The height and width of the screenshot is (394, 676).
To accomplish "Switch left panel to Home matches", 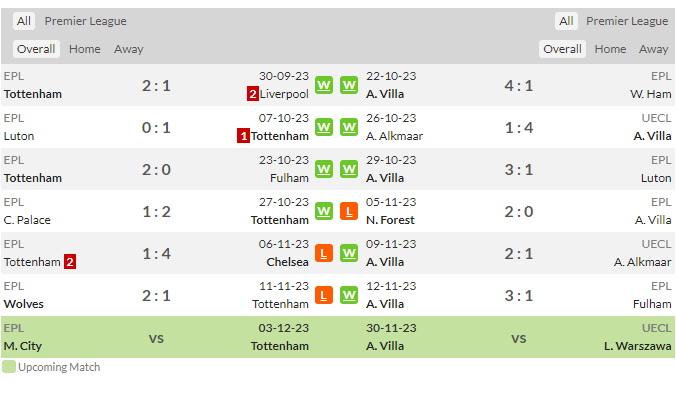I will [84, 49].
